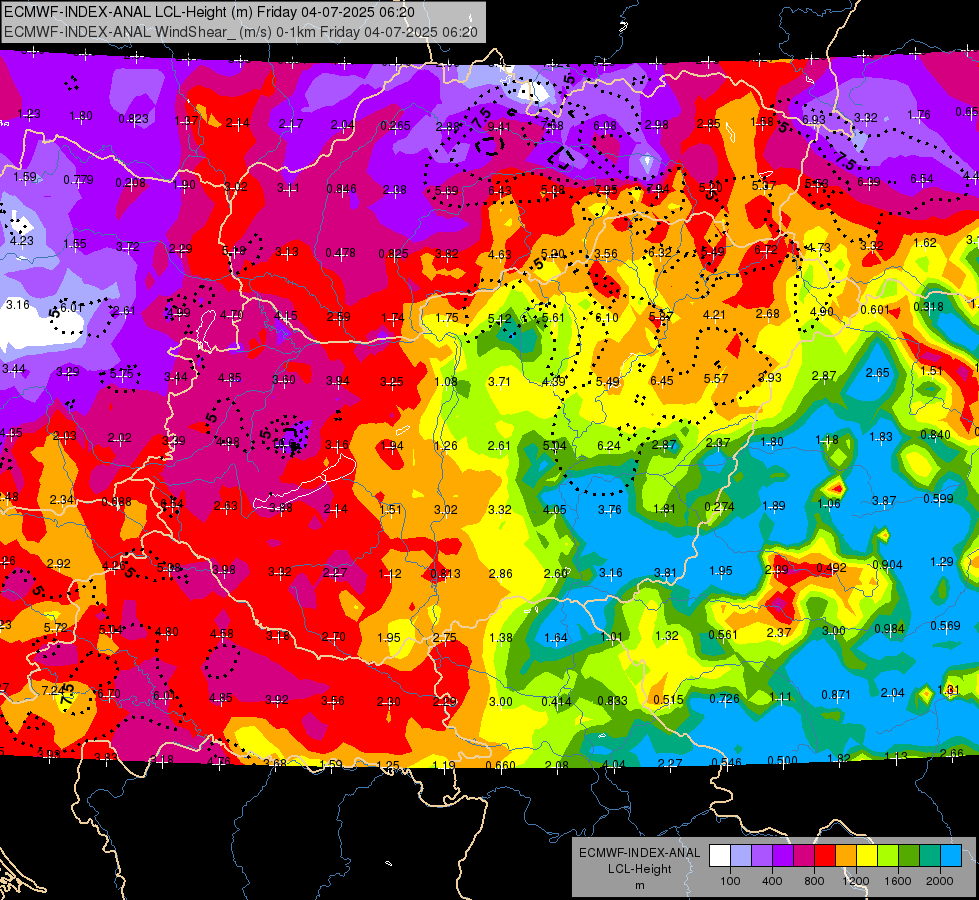The image size is (979, 900).
Task: Click the wind shear value 5.57
Action: click(x=716, y=378)
